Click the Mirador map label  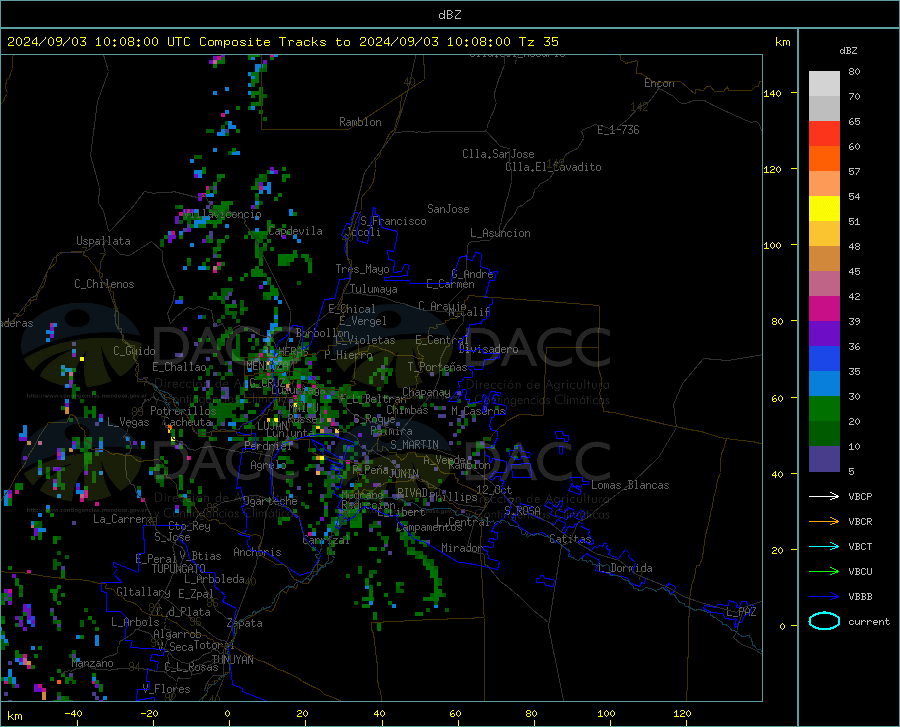(461, 548)
